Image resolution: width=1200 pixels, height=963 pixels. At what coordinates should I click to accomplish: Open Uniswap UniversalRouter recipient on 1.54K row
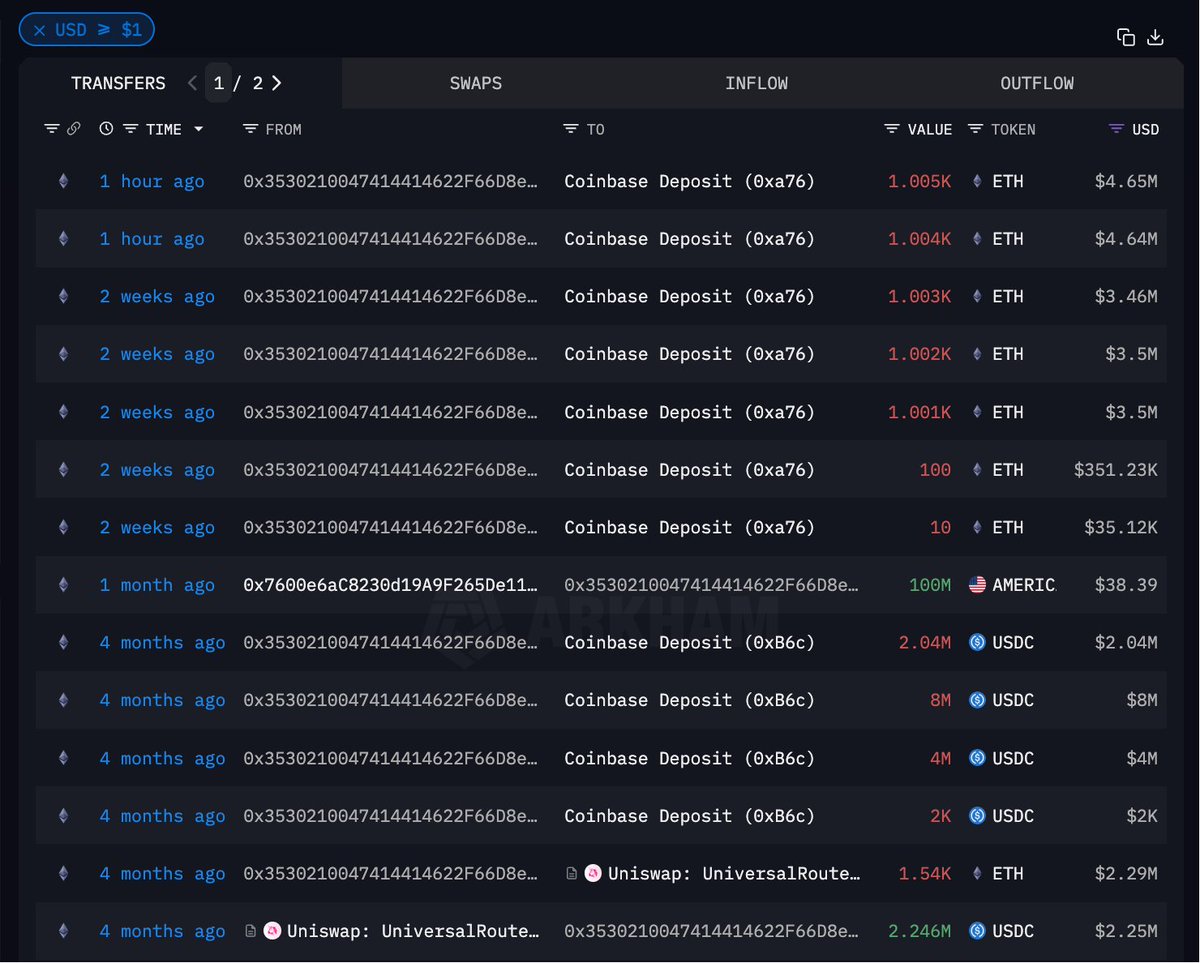(734, 873)
